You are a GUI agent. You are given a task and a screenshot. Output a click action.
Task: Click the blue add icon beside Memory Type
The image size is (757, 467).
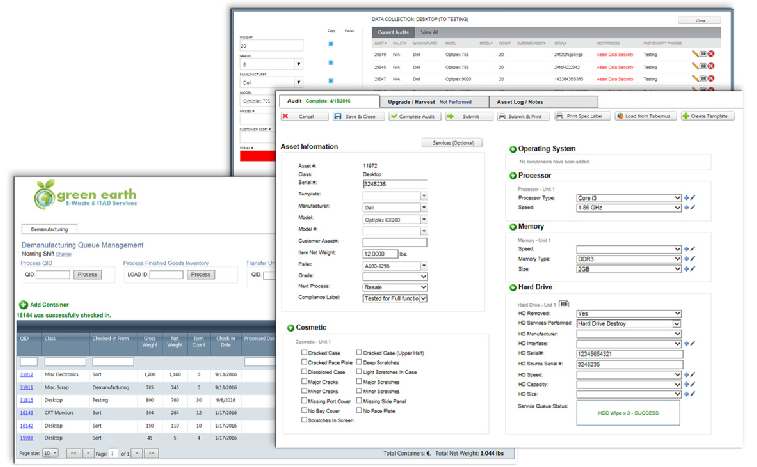point(687,259)
